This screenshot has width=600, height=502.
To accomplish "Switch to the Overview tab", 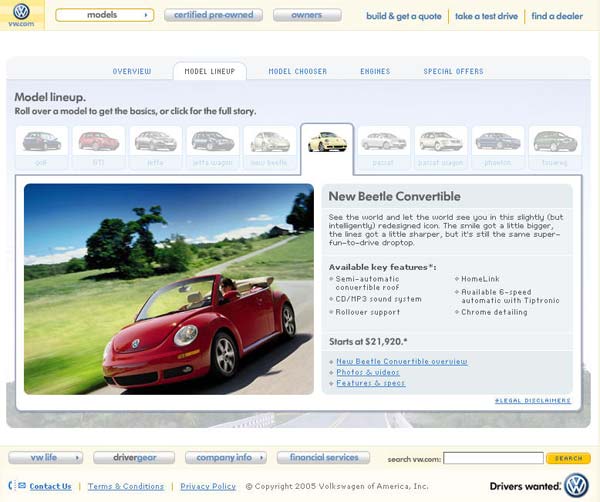I will coord(132,72).
